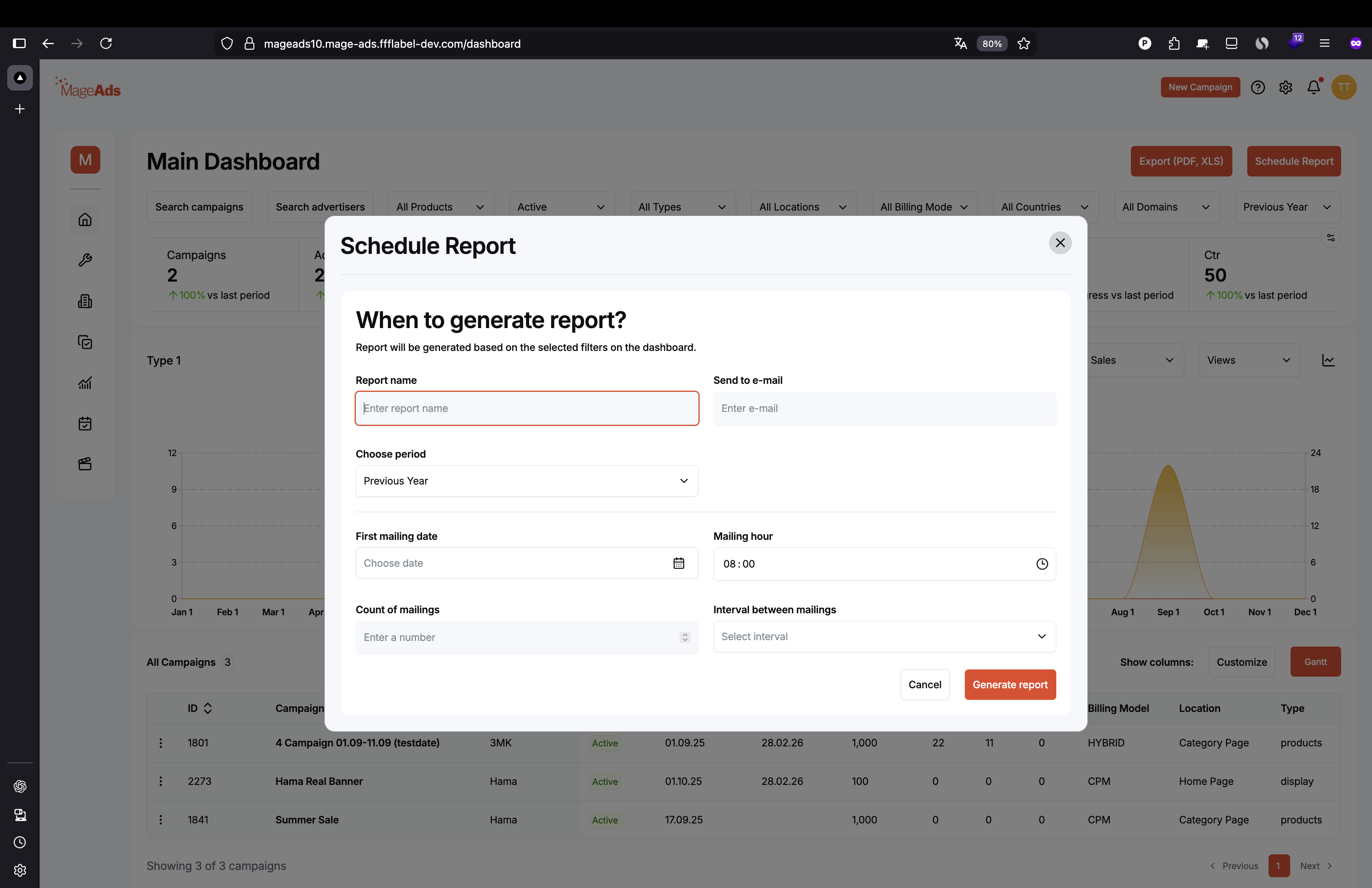Screen dimensions: 1372x888
Task: Click the TT user avatar
Action: coord(1343,87)
